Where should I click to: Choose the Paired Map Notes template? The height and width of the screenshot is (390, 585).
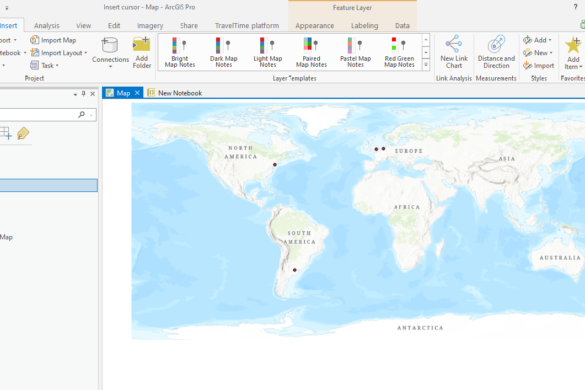(x=311, y=52)
